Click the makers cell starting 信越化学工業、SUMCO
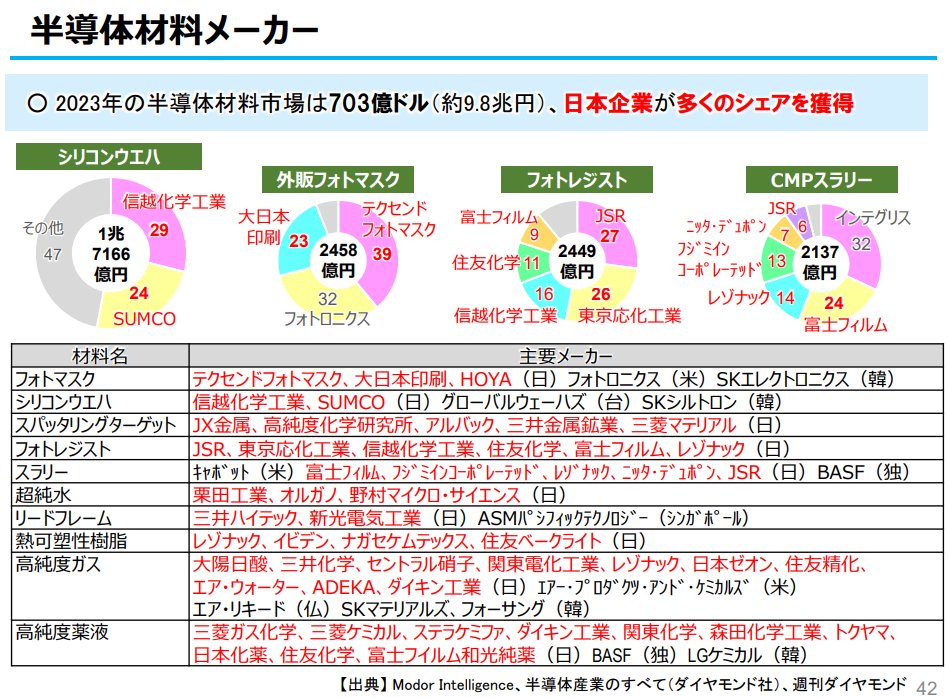Viewport: 948px width, 698px height. point(566,402)
